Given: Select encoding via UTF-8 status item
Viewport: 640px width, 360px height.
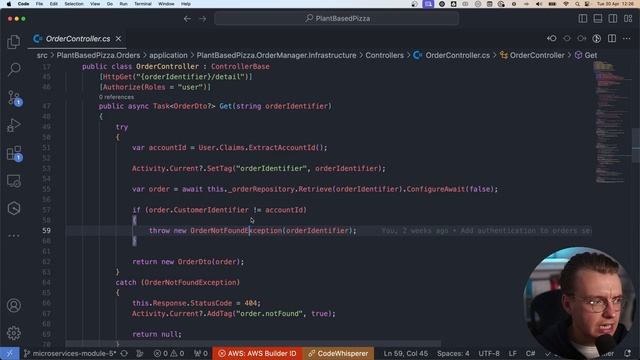Looking at the screenshot, I should 489,353.
